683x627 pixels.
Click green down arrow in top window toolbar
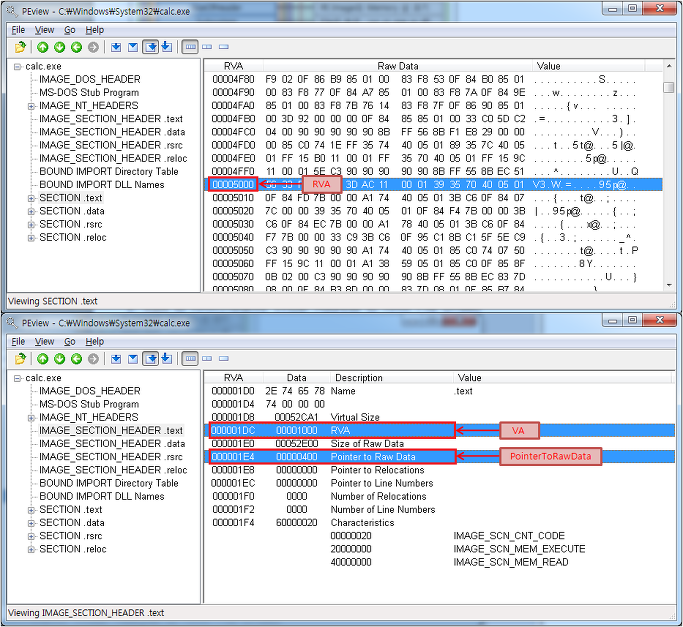[x=60, y=47]
